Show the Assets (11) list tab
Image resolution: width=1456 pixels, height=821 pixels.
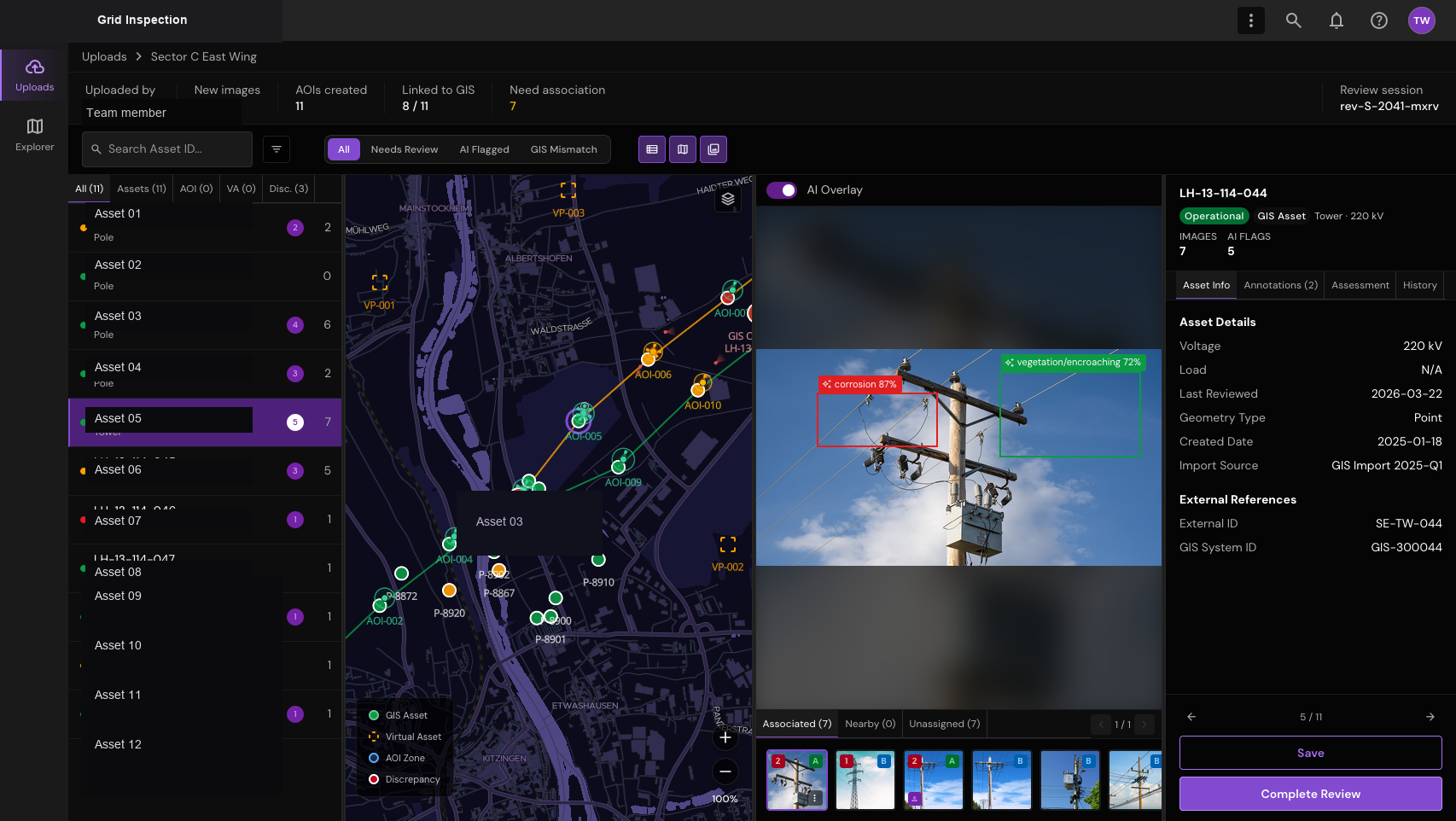point(142,189)
